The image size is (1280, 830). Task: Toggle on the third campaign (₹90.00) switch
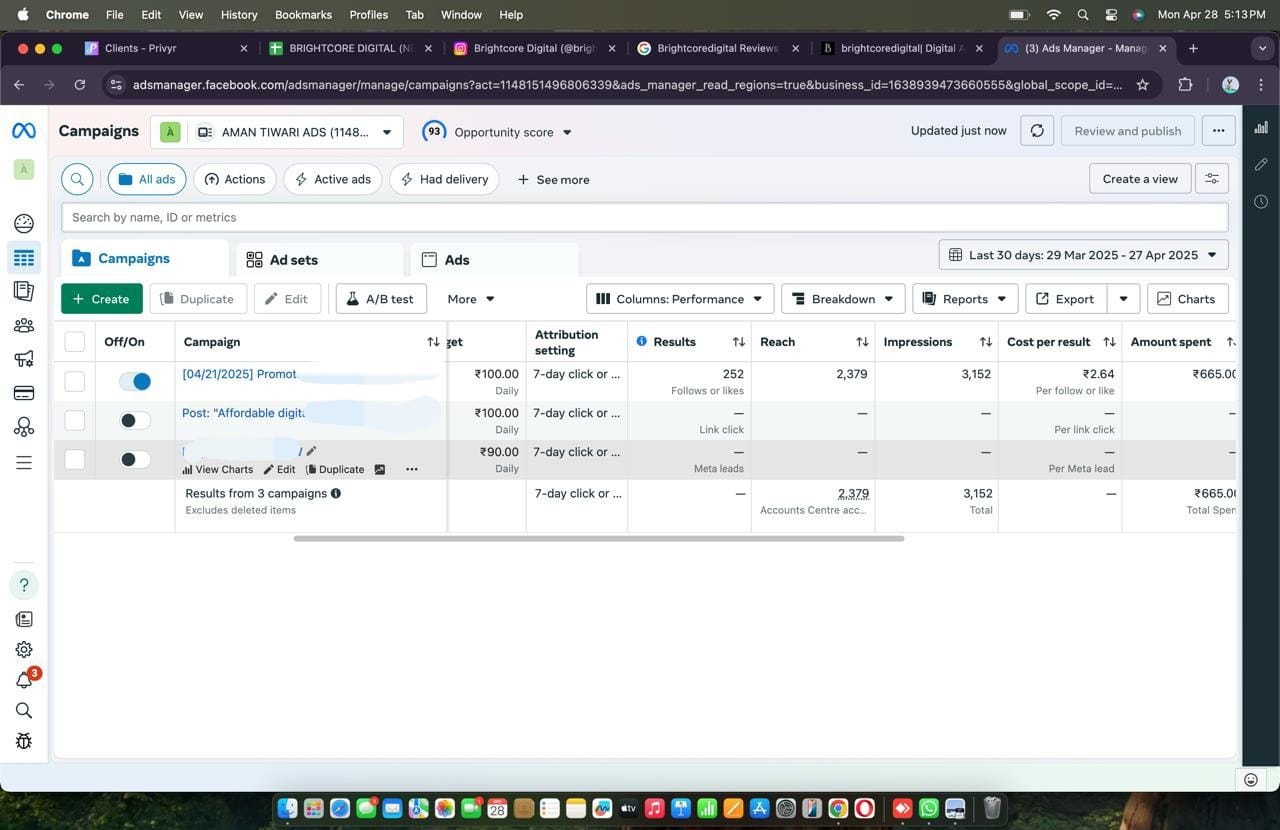coord(135,459)
